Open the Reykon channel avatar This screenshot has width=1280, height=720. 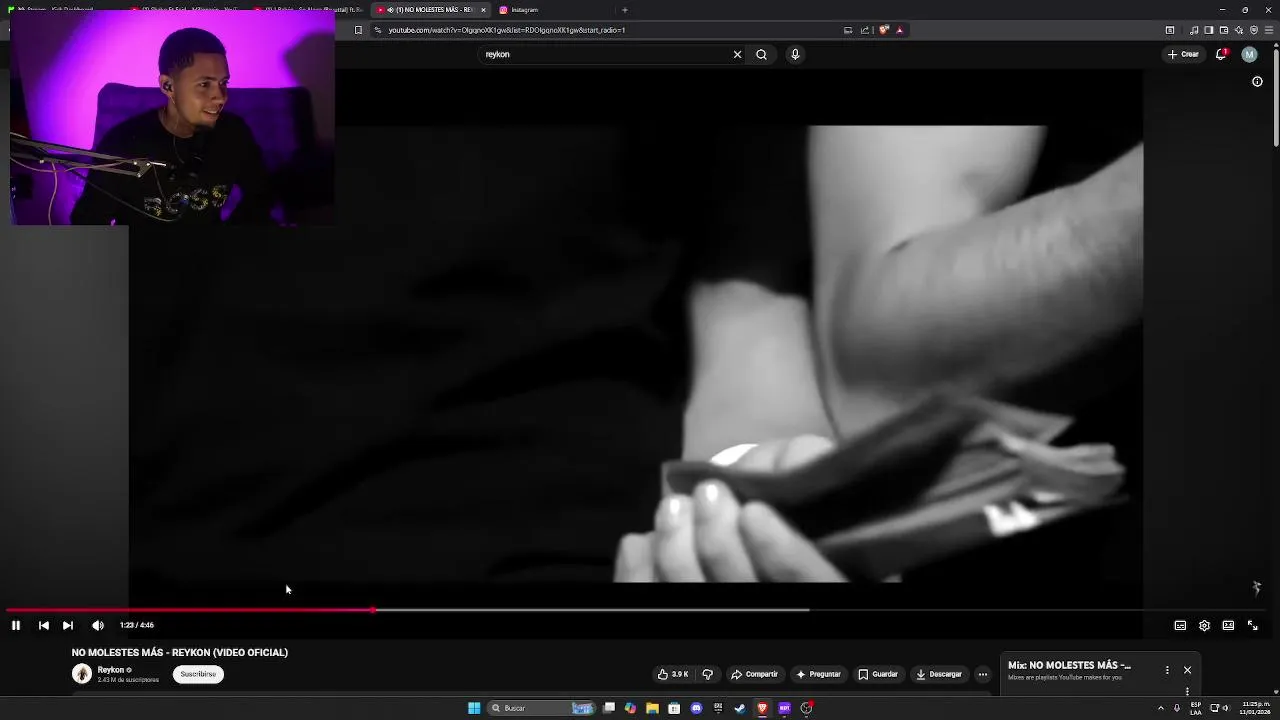pyautogui.click(x=82, y=674)
